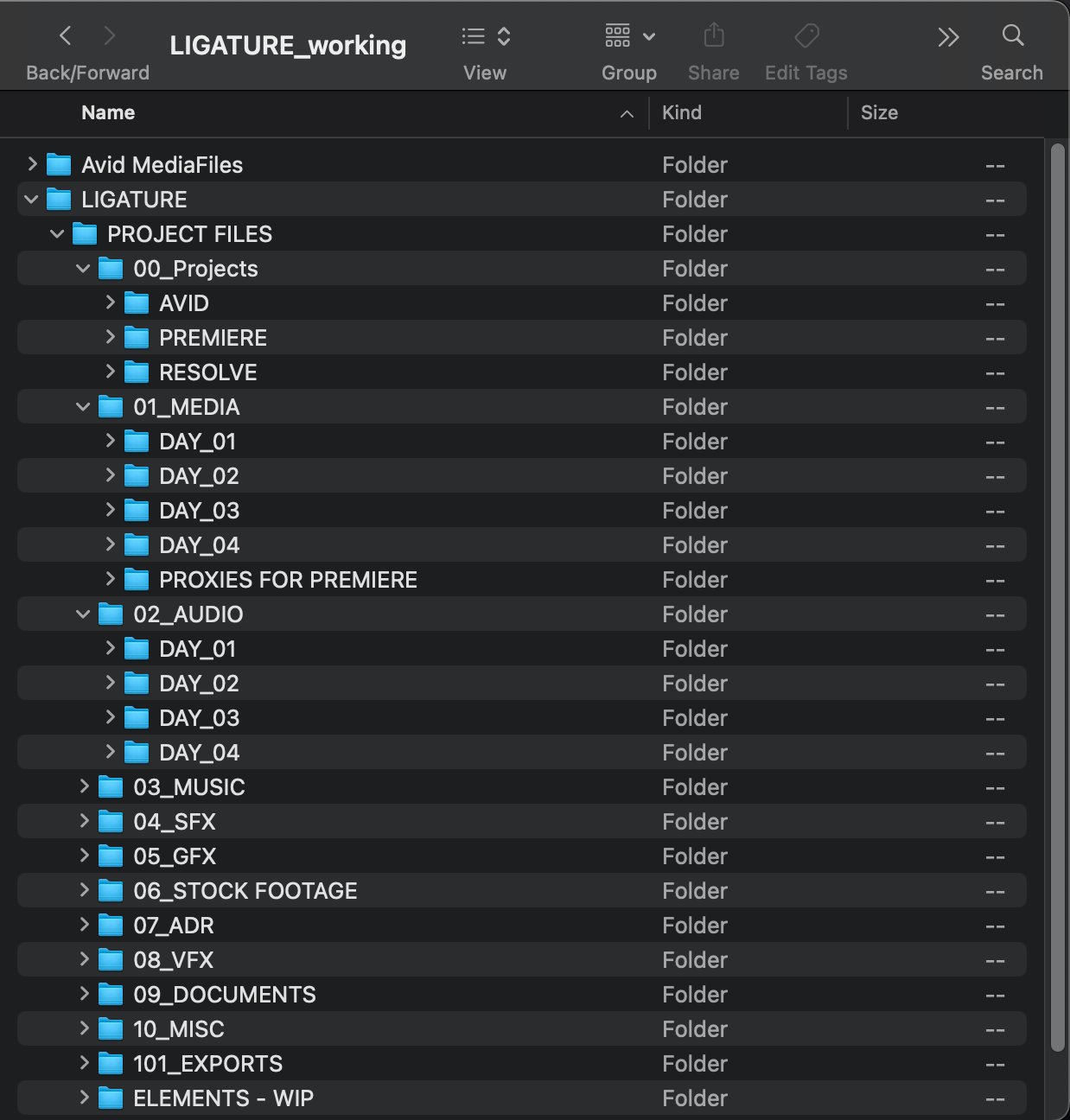
Task: Select the 02_AUDIO folder icon
Action: (x=111, y=614)
